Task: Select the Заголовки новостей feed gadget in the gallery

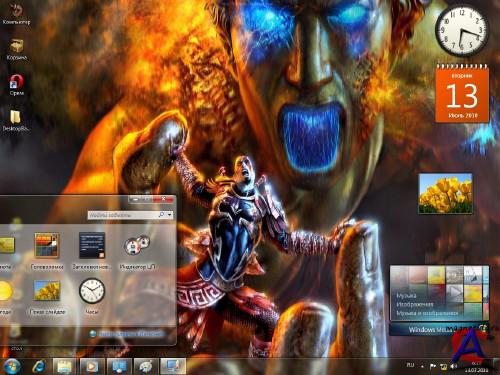Action: point(92,251)
